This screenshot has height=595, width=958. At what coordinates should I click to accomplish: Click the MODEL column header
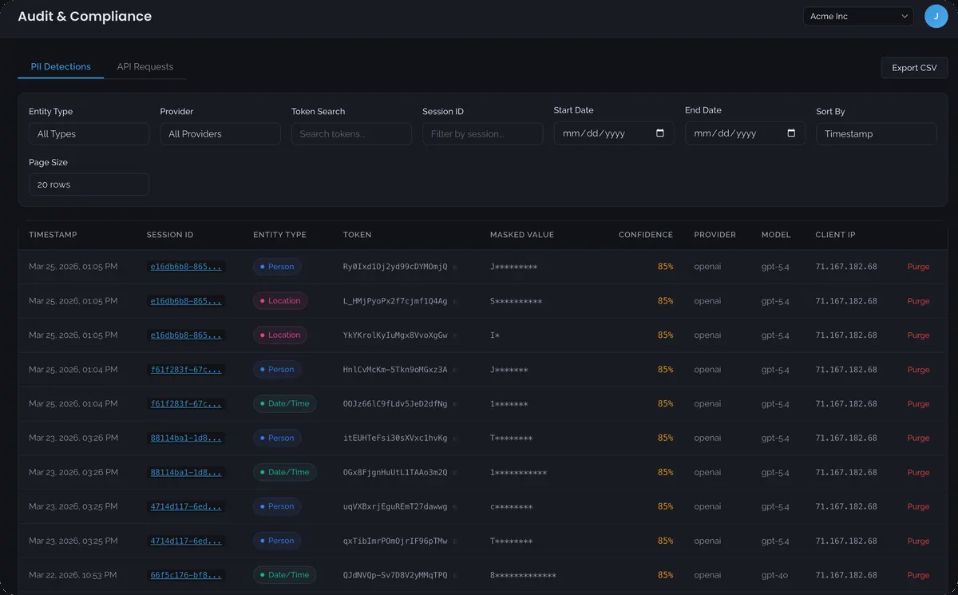pyautogui.click(x=776, y=235)
